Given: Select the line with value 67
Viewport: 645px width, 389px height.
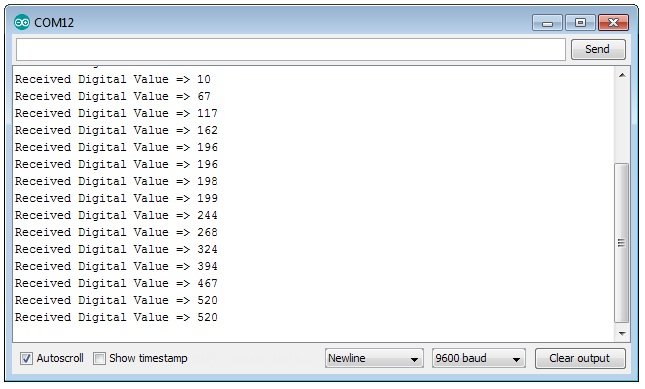Looking at the screenshot, I should 113,96.
